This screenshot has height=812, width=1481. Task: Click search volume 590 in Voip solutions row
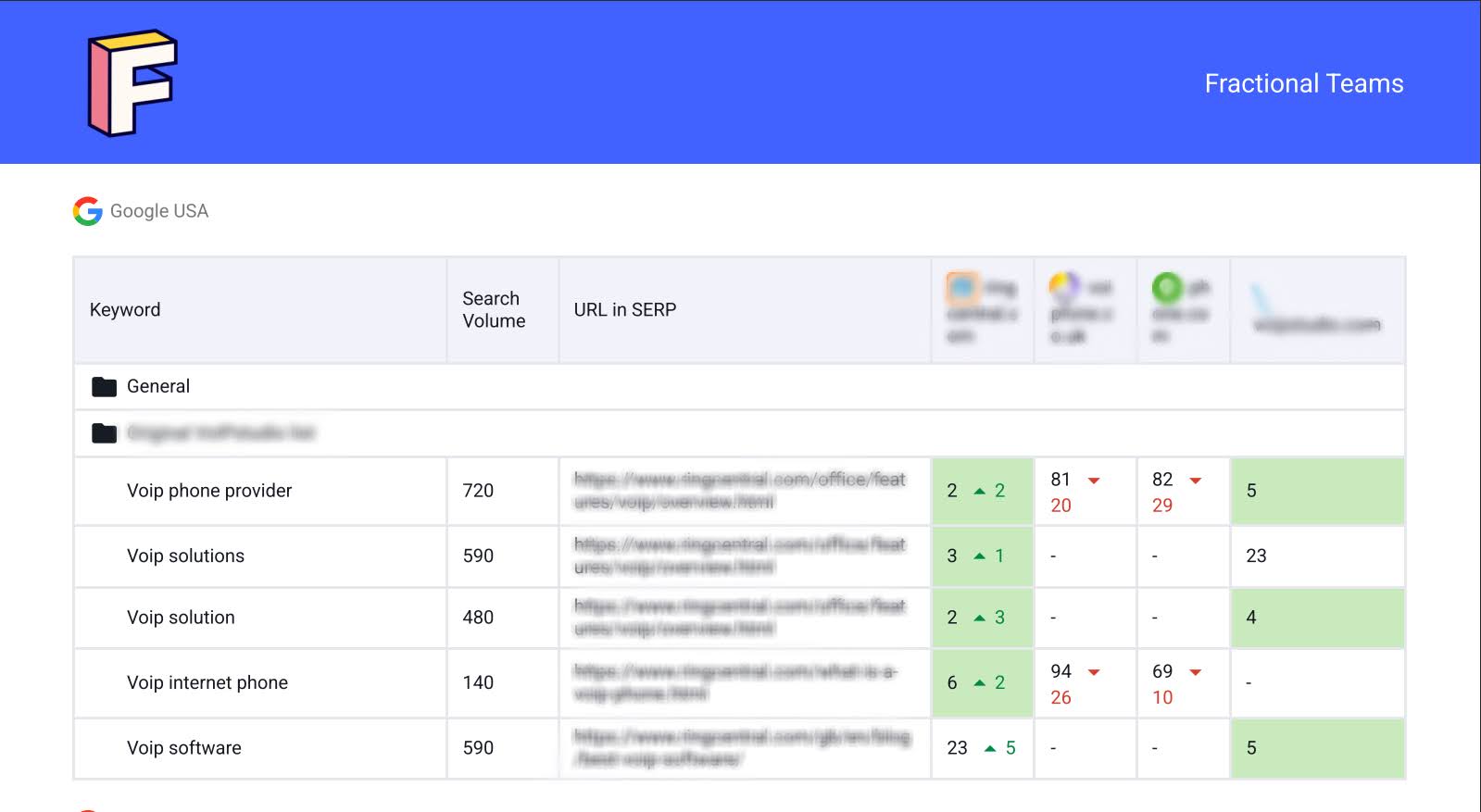[x=478, y=556]
